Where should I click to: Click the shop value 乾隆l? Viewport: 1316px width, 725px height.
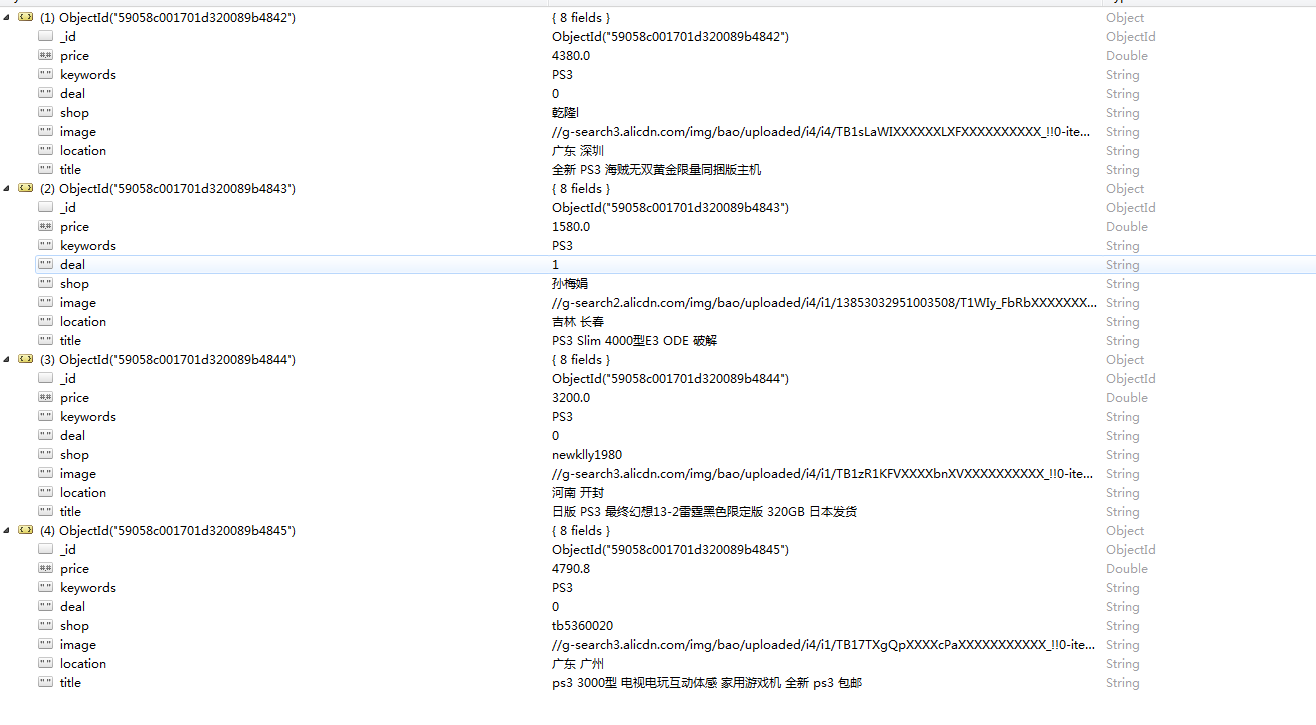565,113
